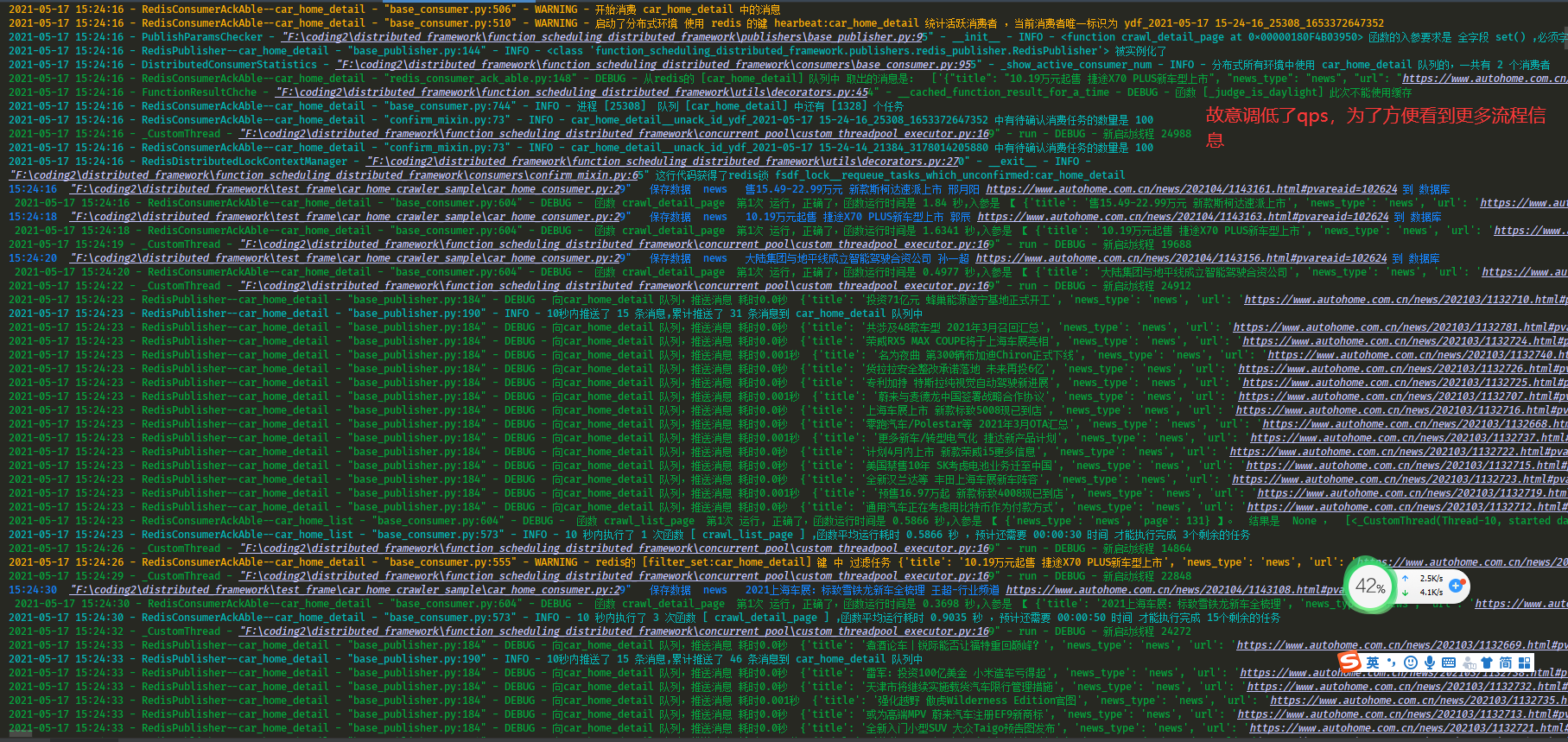Click the blue plus button on speed widget
1568x742 pixels.
point(1456,585)
